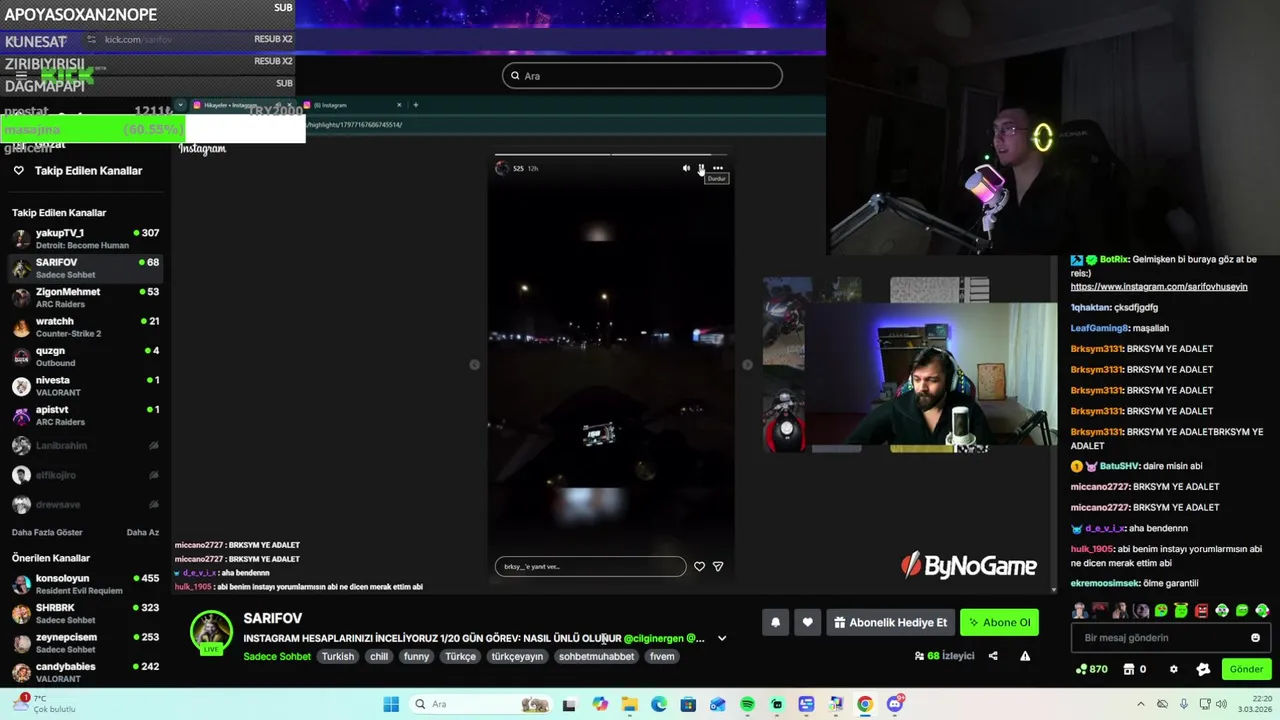Select the Turkish tag

[x=338, y=656]
